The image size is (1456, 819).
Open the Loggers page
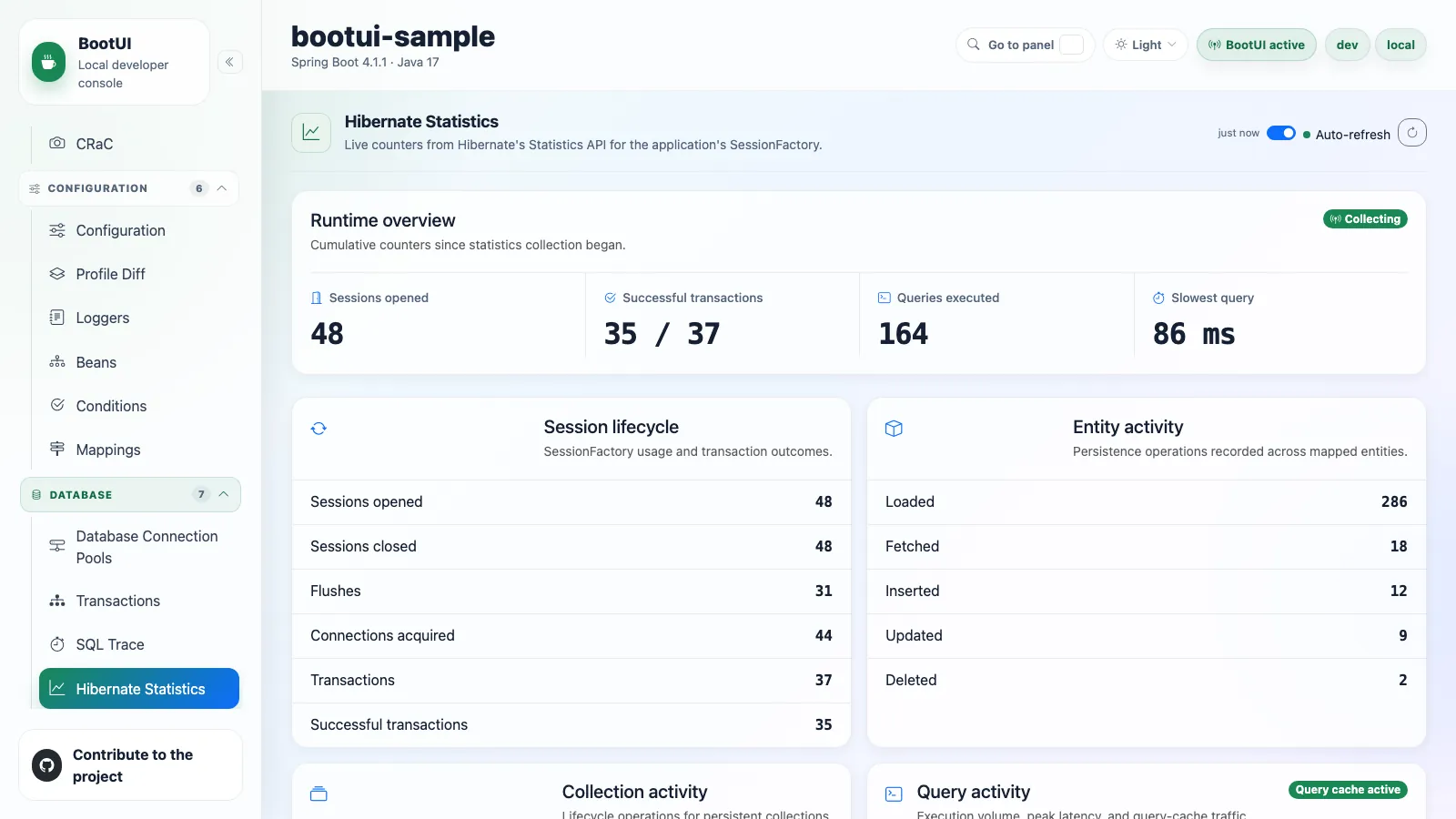click(139, 318)
